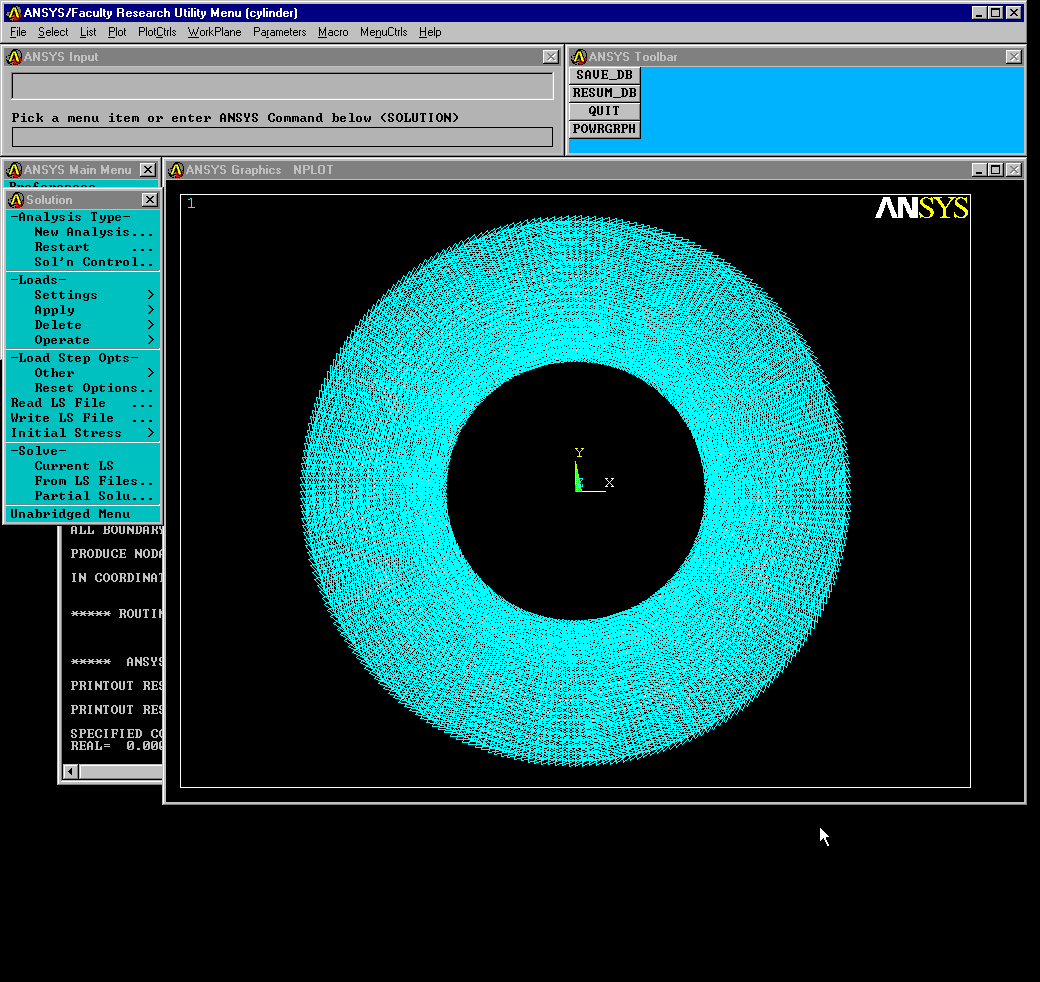The image size is (1040, 982).
Task: Click the ANSYS command entry field
Action: (x=283, y=137)
